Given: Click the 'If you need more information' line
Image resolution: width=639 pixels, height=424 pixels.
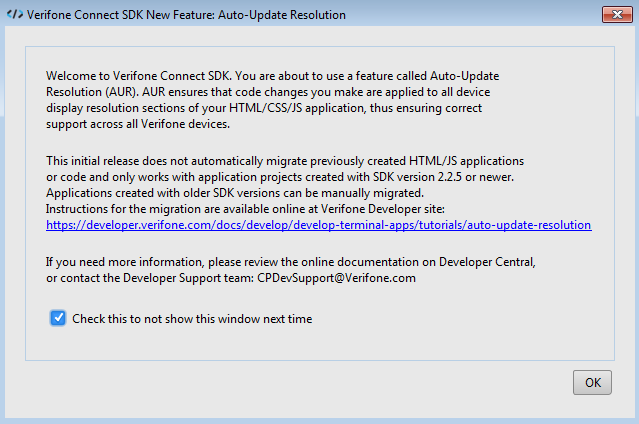Looking at the screenshot, I should (x=291, y=262).
